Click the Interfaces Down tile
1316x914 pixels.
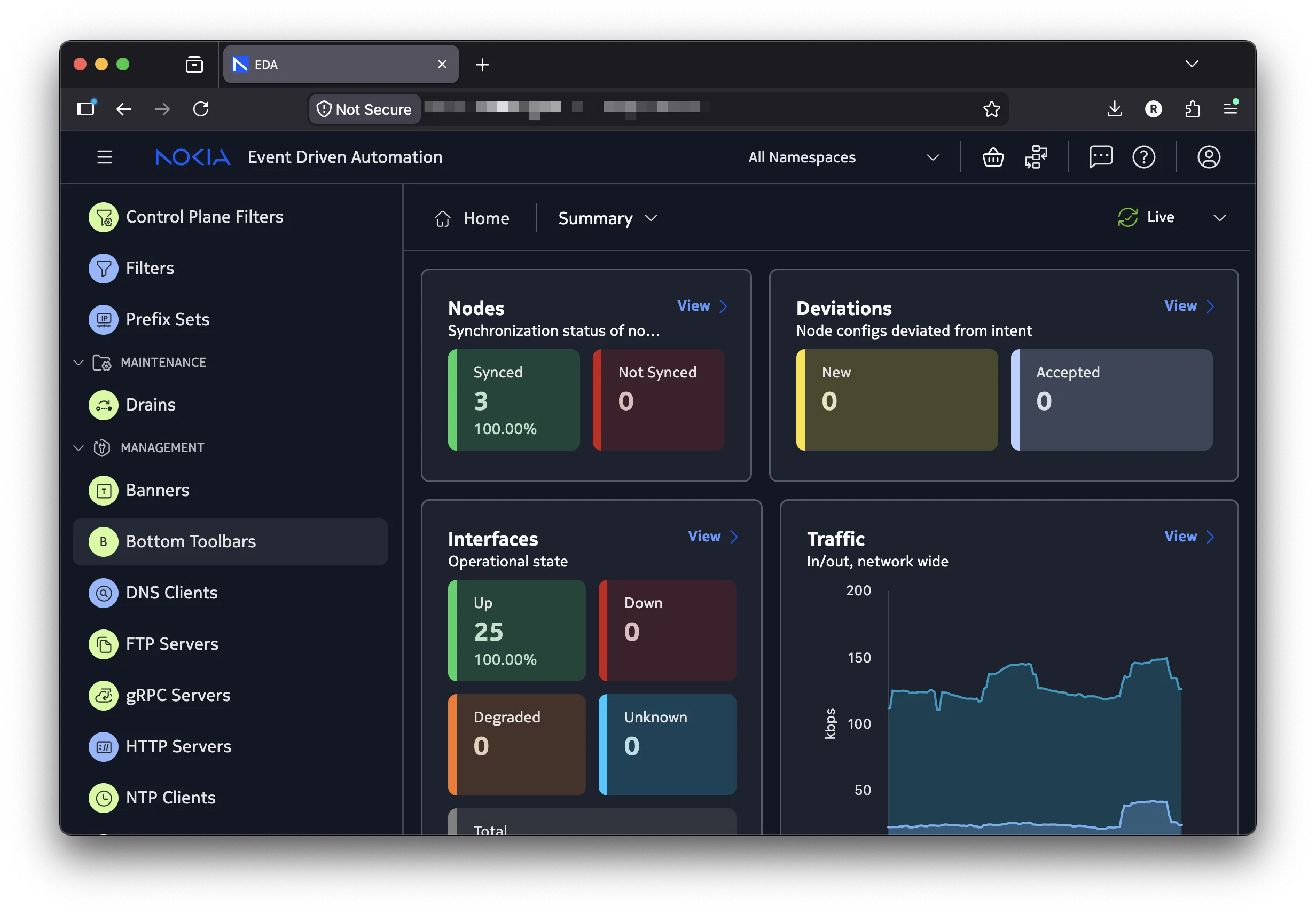667,631
